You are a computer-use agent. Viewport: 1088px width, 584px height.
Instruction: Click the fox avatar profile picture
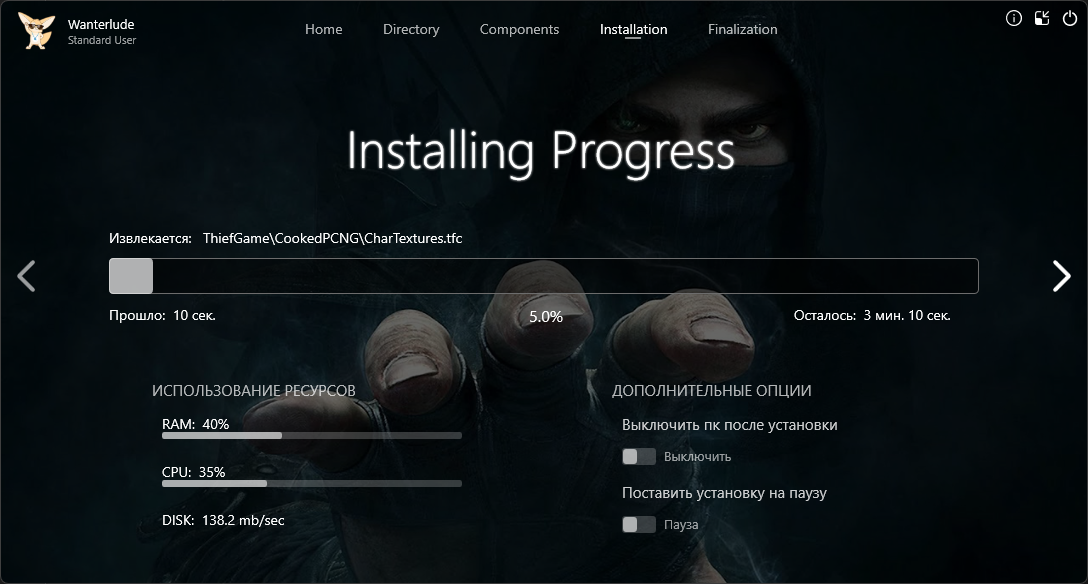(37, 30)
